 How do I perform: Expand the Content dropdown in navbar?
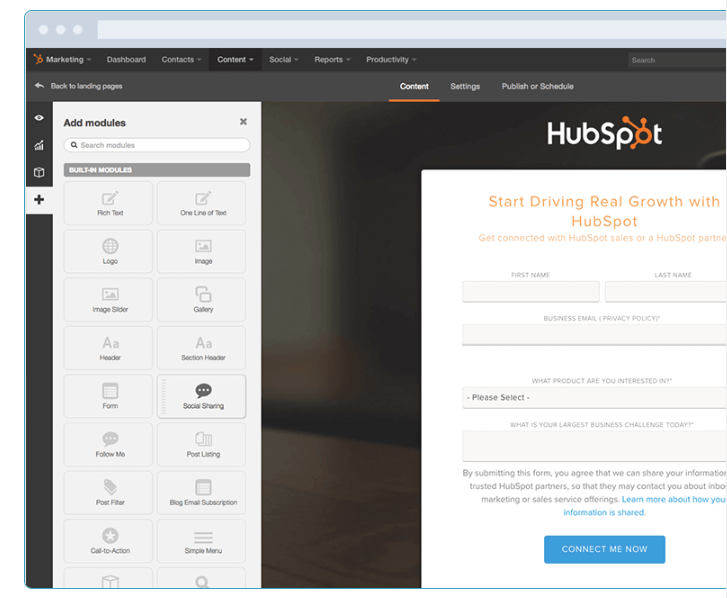[235, 59]
